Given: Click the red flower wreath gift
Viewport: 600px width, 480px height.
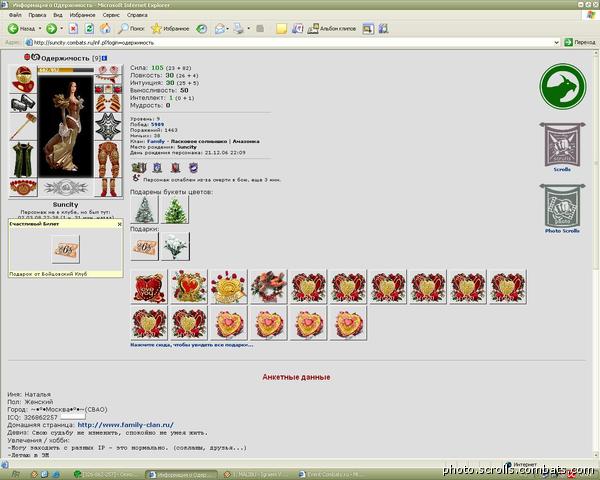Looking at the screenshot, I should pyautogui.click(x=269, y=287).
